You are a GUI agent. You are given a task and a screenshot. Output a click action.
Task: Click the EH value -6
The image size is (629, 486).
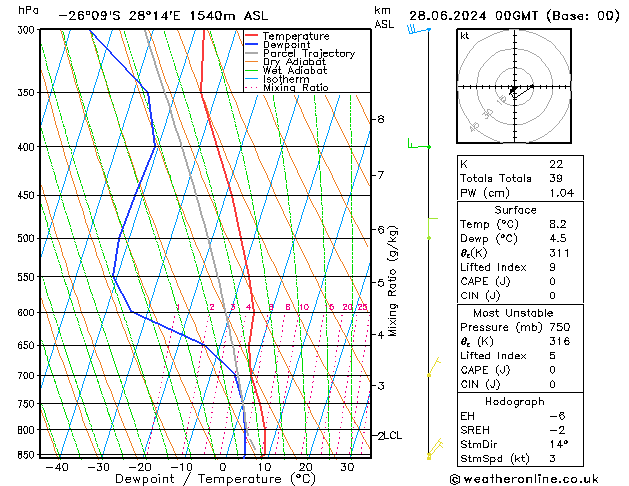557,416
